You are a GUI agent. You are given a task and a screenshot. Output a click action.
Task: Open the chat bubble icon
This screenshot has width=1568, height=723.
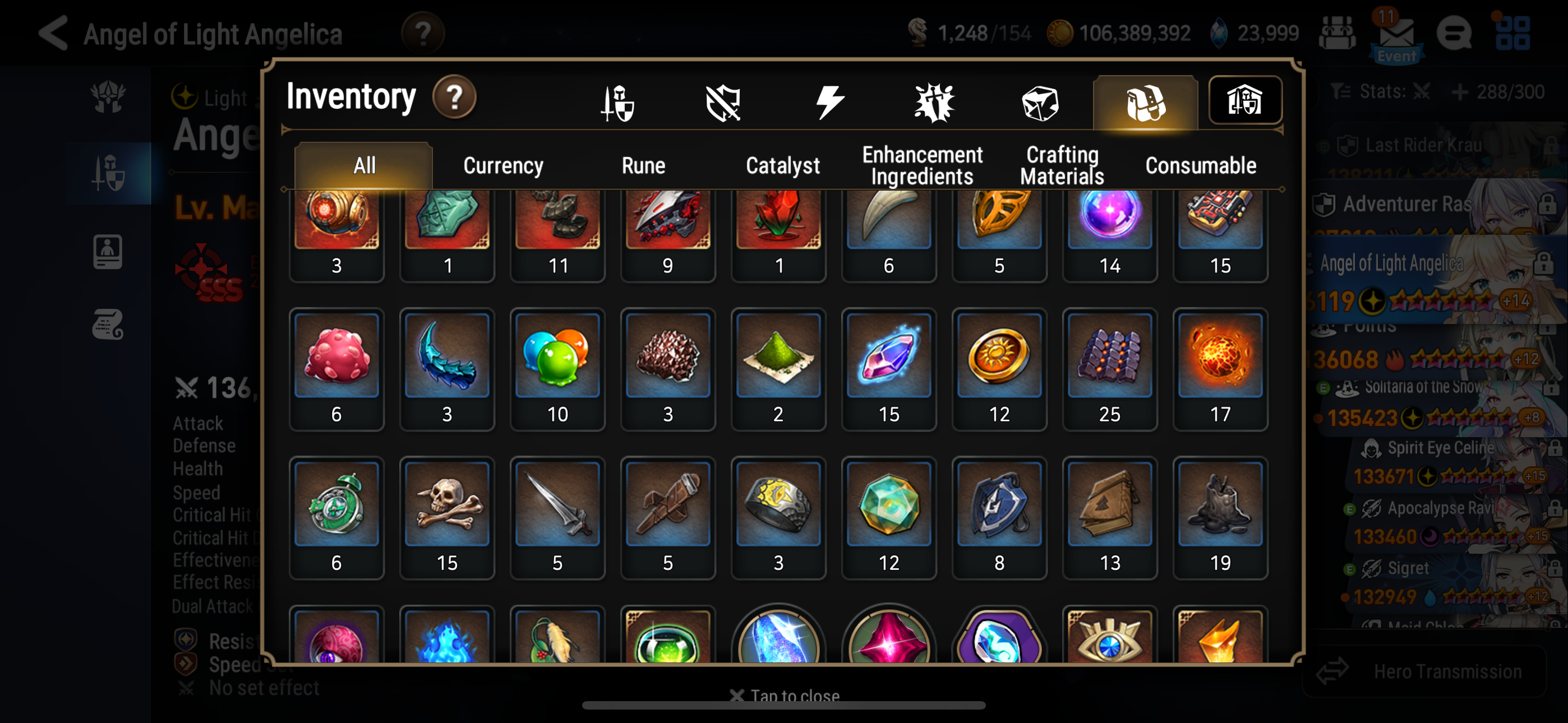[x=1454, y=33]
